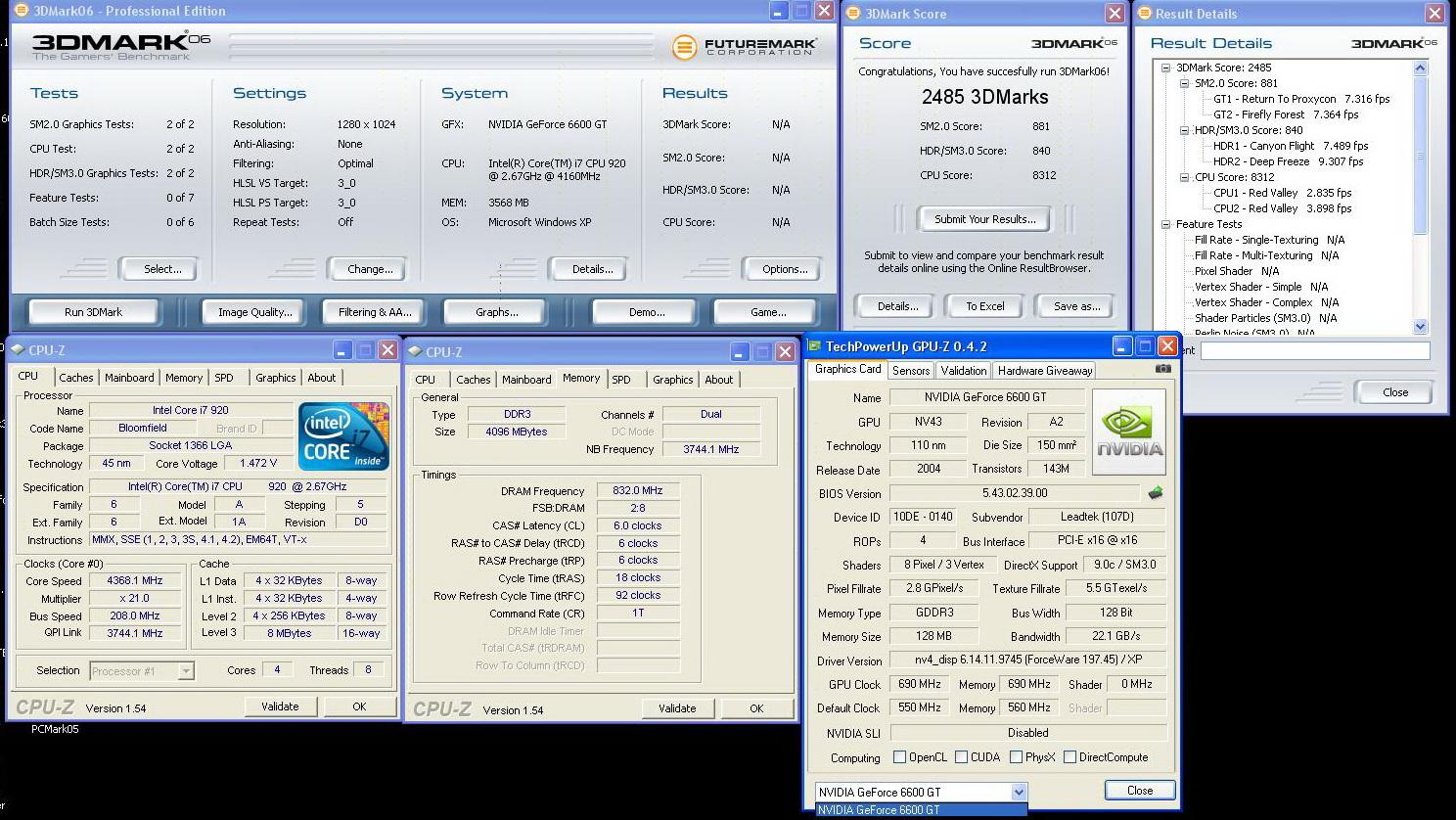Screen dimensions: 1456x820
Task: Collapse the CPU Score: 8312 node
Action: (1184, 177)
